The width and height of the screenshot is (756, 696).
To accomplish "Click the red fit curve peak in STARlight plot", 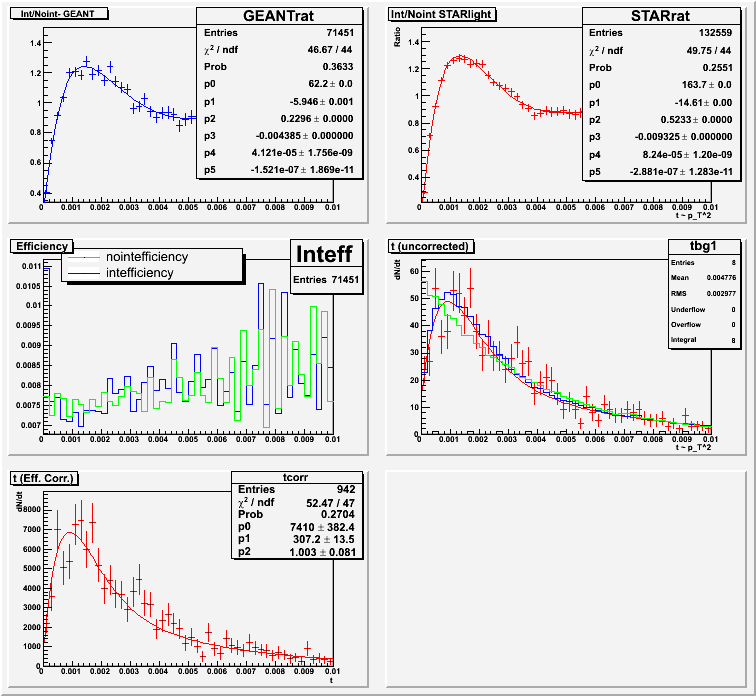I will 458,58.
